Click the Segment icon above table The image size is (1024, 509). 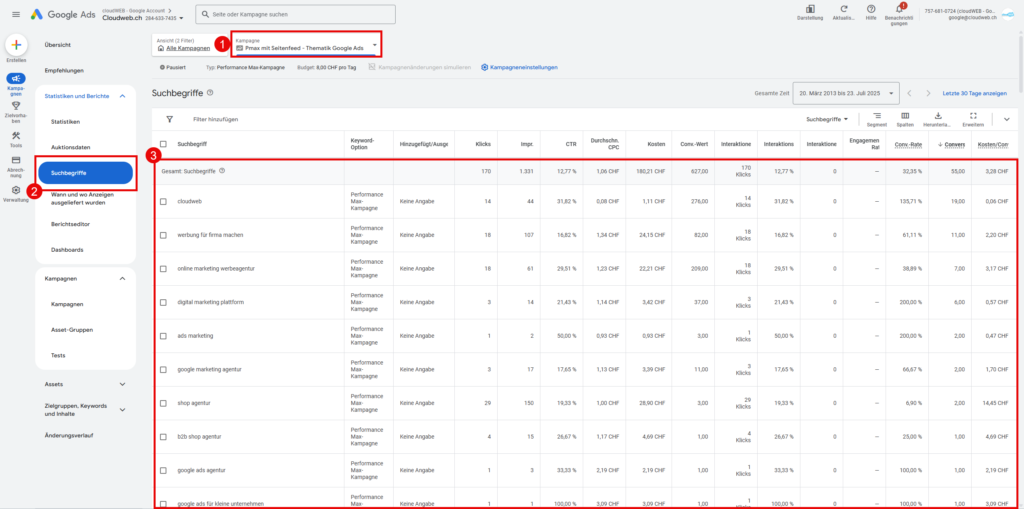click(x=876, y=118)
